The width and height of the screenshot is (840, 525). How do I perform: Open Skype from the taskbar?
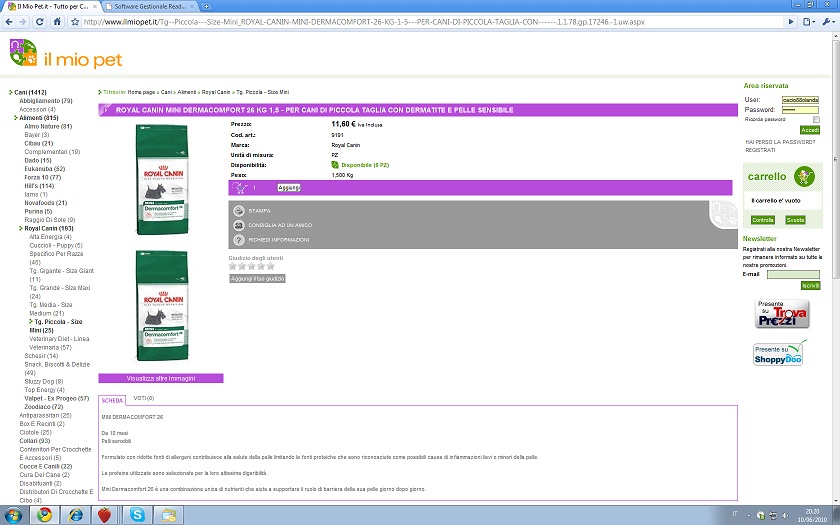(x=137, y=515)
